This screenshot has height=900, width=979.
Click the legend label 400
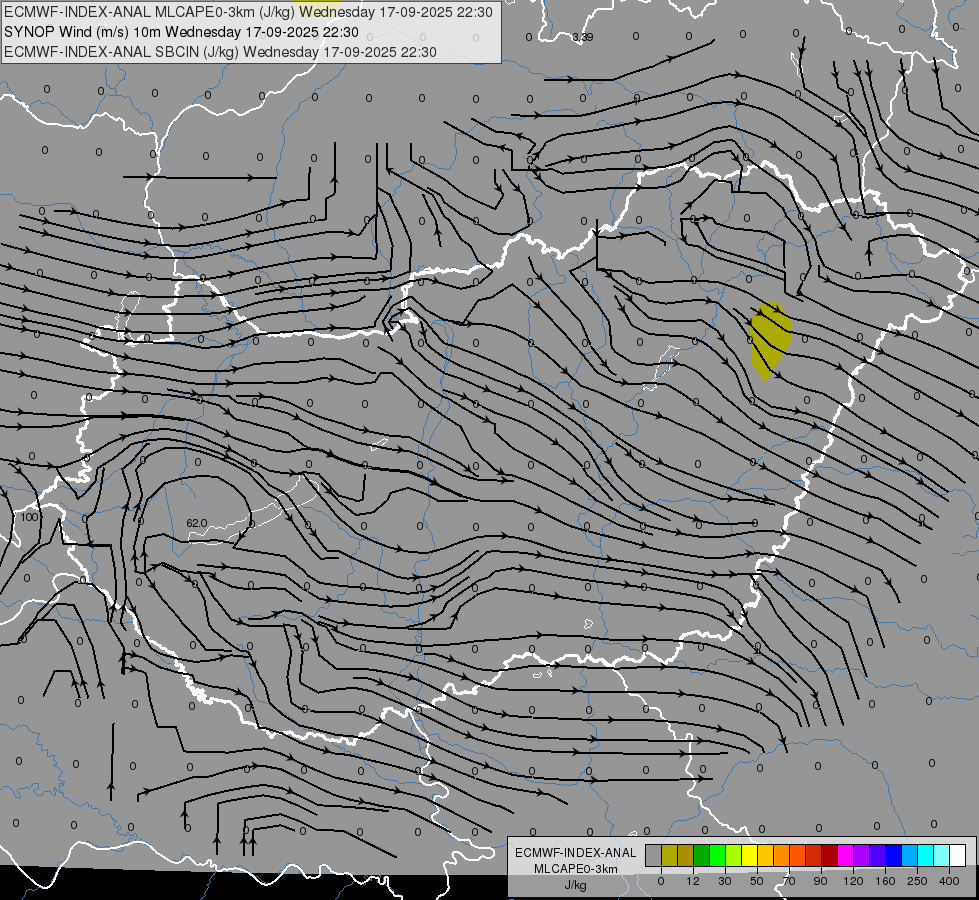[x=949, y=881]
